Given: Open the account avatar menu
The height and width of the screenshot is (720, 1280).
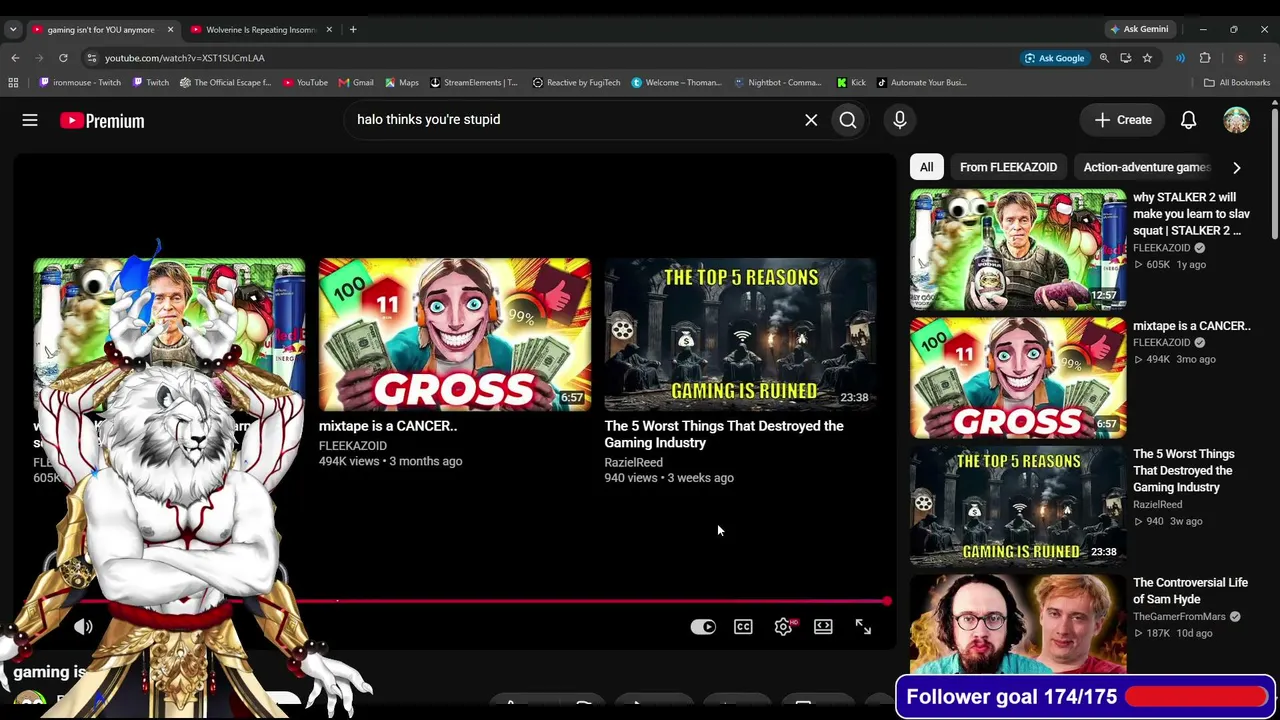Looking at the screenshot, I should pyautogui.click(x=1237, y=120).
